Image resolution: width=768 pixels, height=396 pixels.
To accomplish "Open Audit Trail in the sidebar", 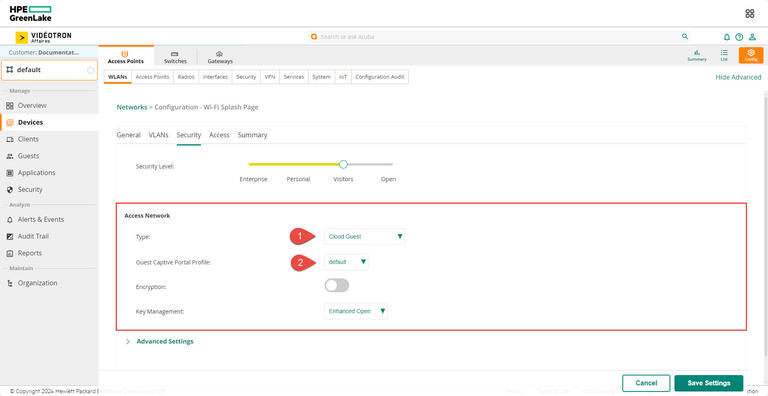I will pos(33,236).
